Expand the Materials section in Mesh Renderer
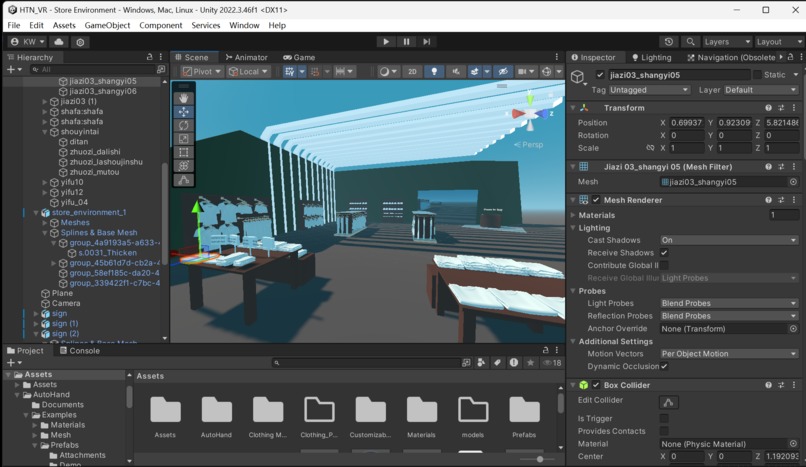 click(x=573, y=215)
